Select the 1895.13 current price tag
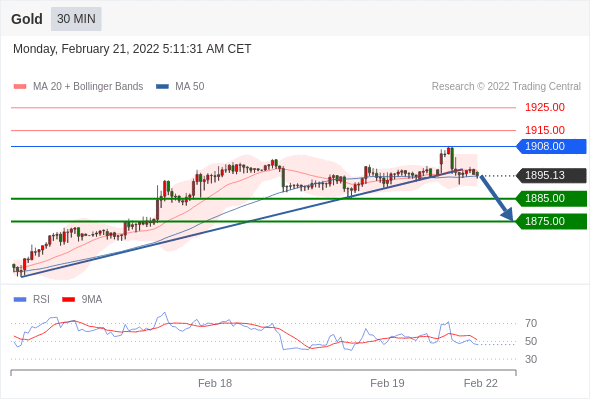This screenshot has height=400, width=590. [x=551, y=175]
